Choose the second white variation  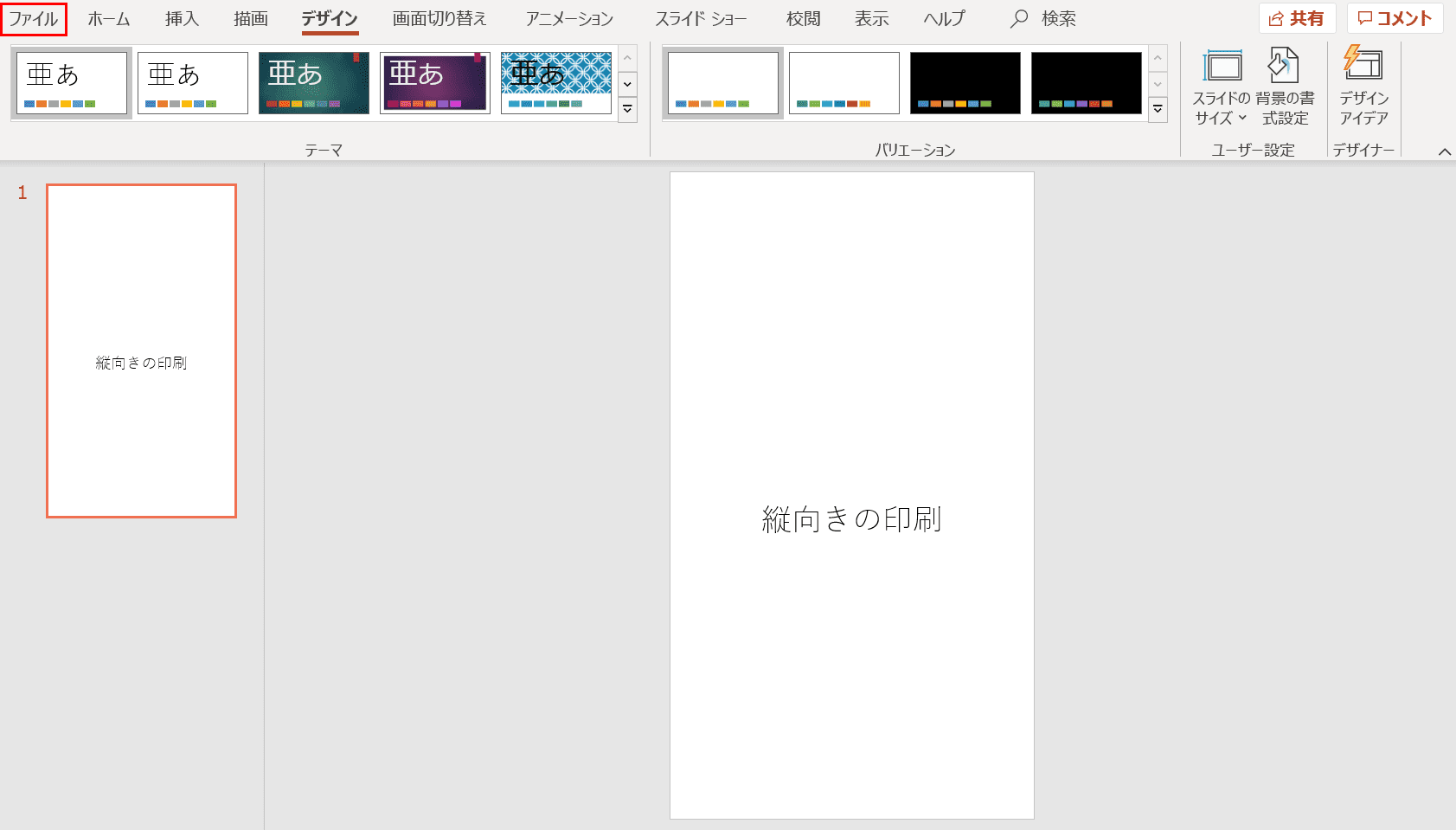(x=844, y=83)
